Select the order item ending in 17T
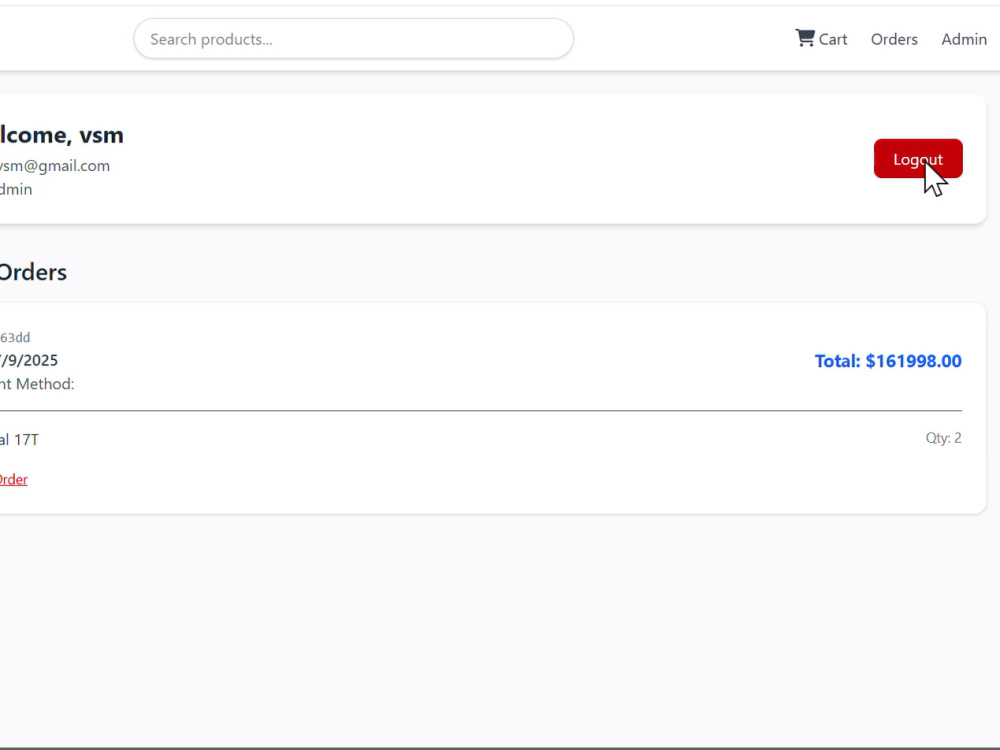1000x750 pixels. pyautogui.click(x=19, y=439)
